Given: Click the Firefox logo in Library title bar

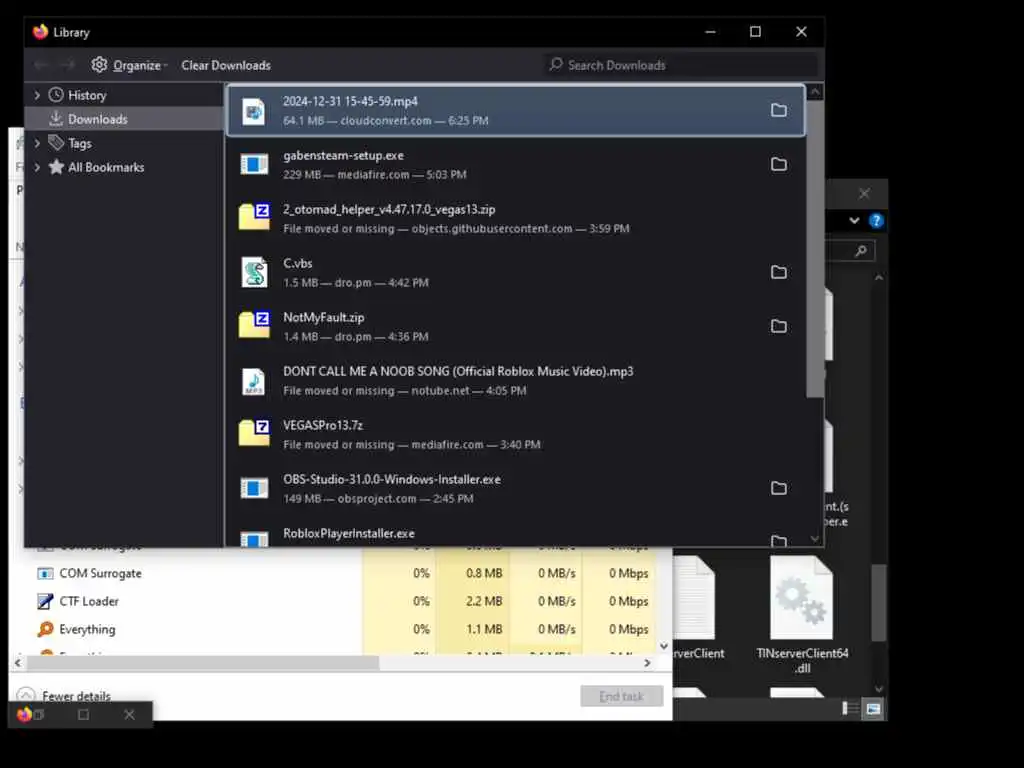Looking at the screenshot, I should tap(40, 31).
